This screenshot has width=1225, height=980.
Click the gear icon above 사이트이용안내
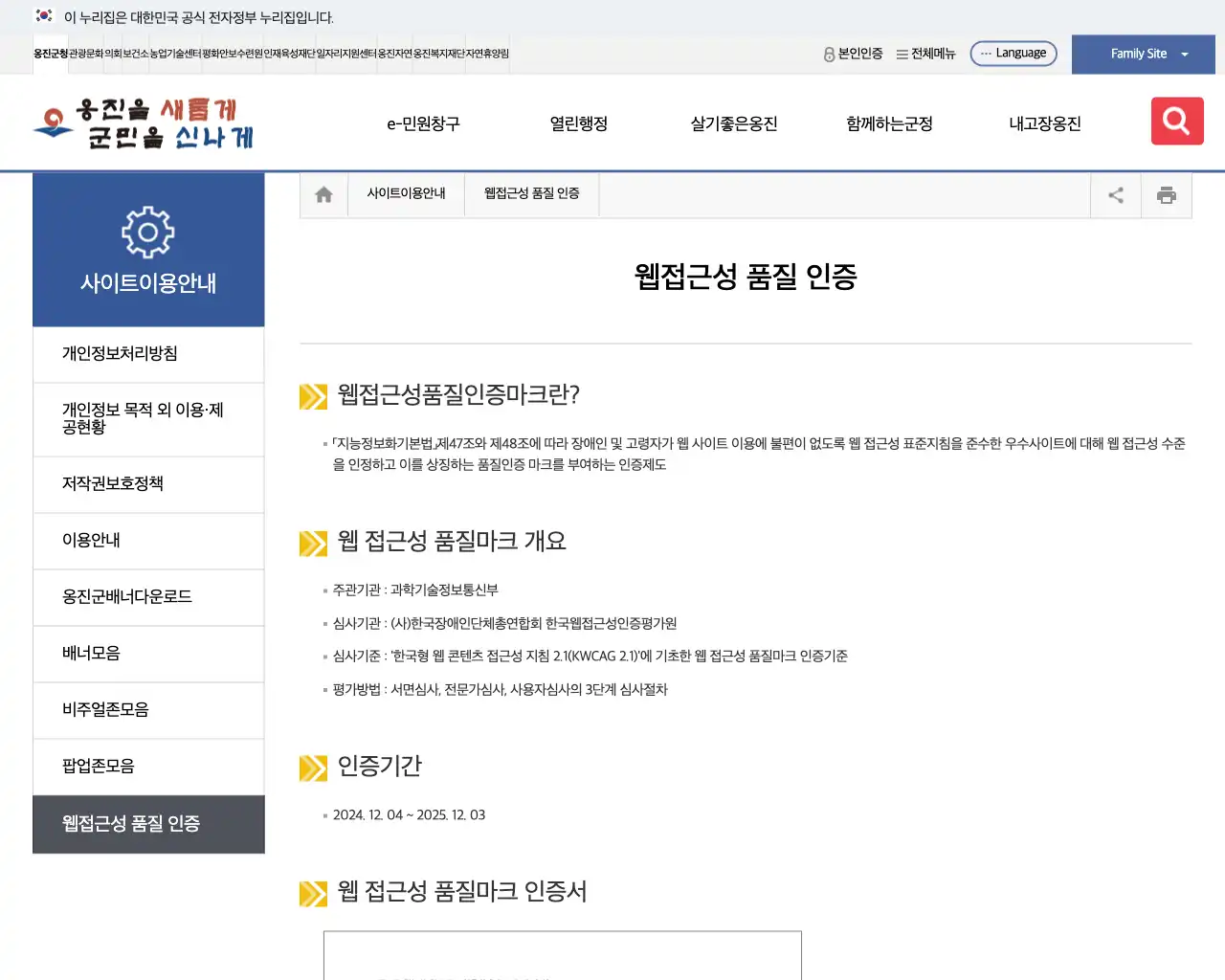tap(148, 231)
